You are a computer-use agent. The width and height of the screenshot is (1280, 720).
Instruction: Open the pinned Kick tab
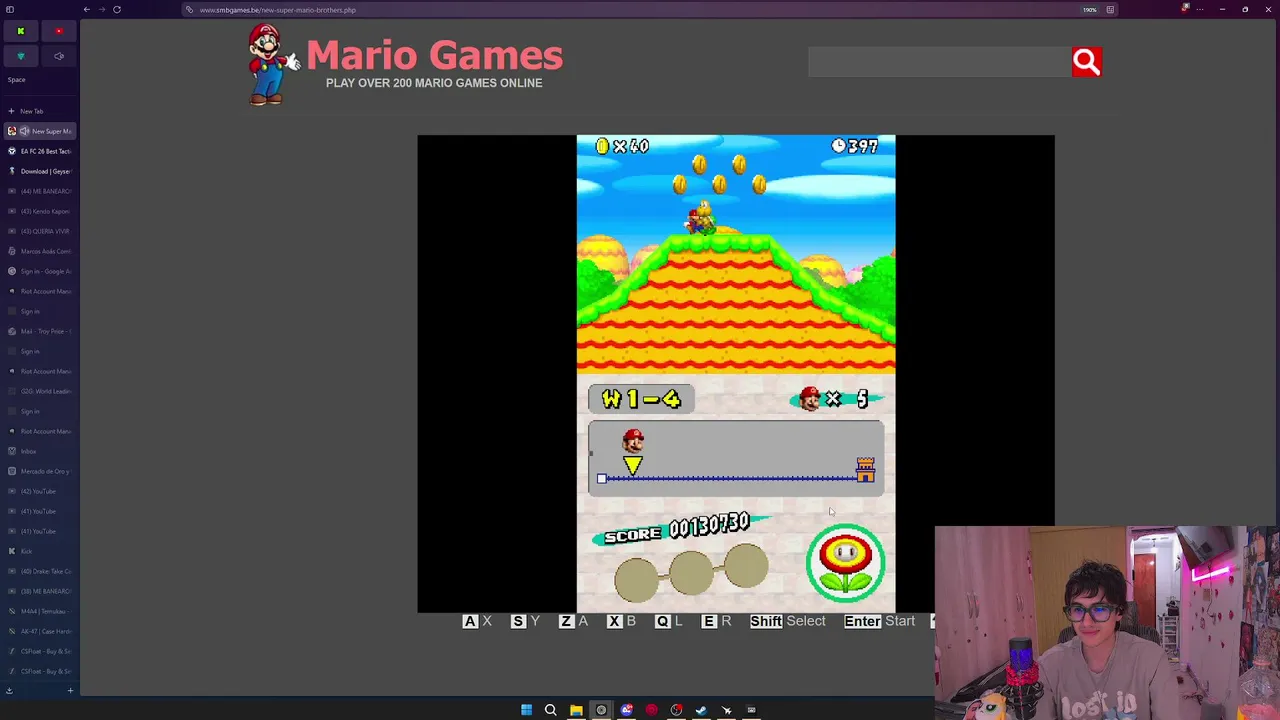20,31
